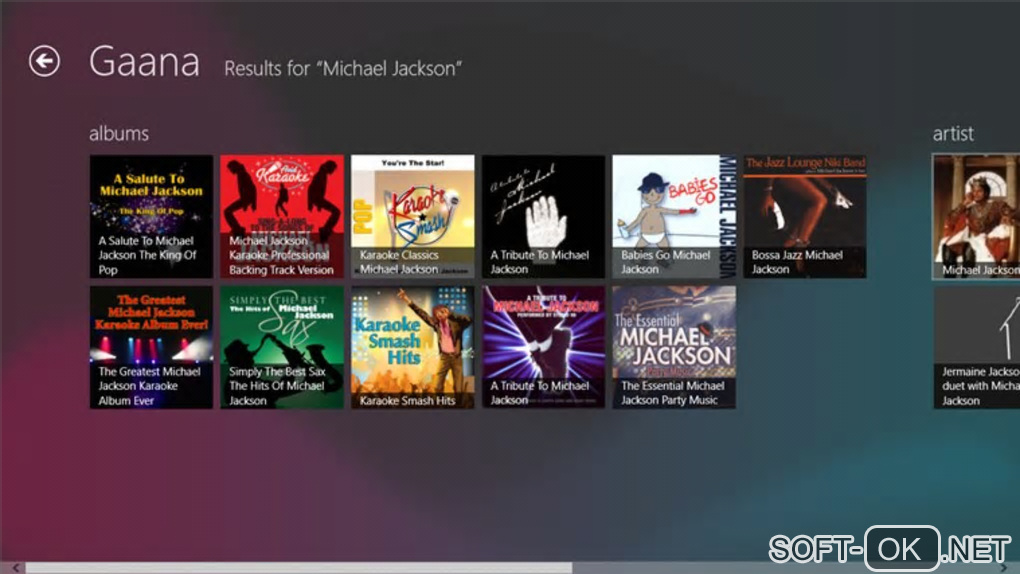Go back using the circled arrow

coord(44,61)
